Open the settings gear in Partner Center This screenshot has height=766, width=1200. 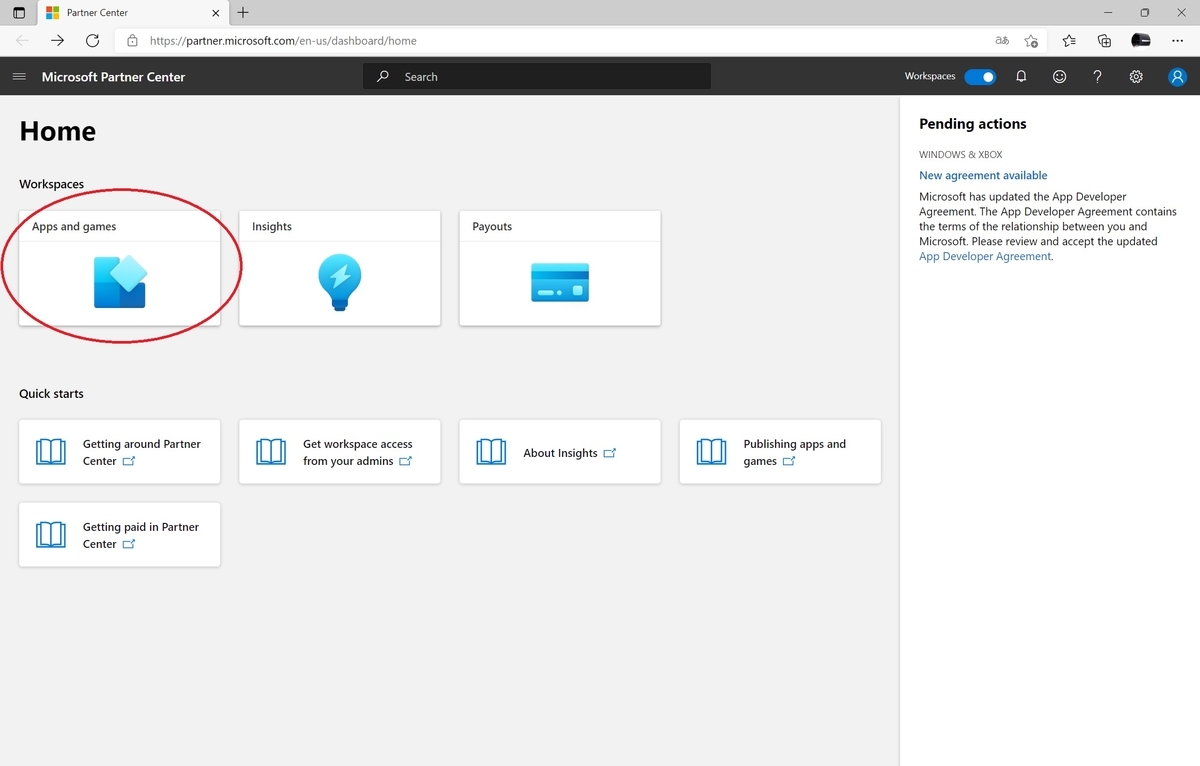pos(1136,76)
